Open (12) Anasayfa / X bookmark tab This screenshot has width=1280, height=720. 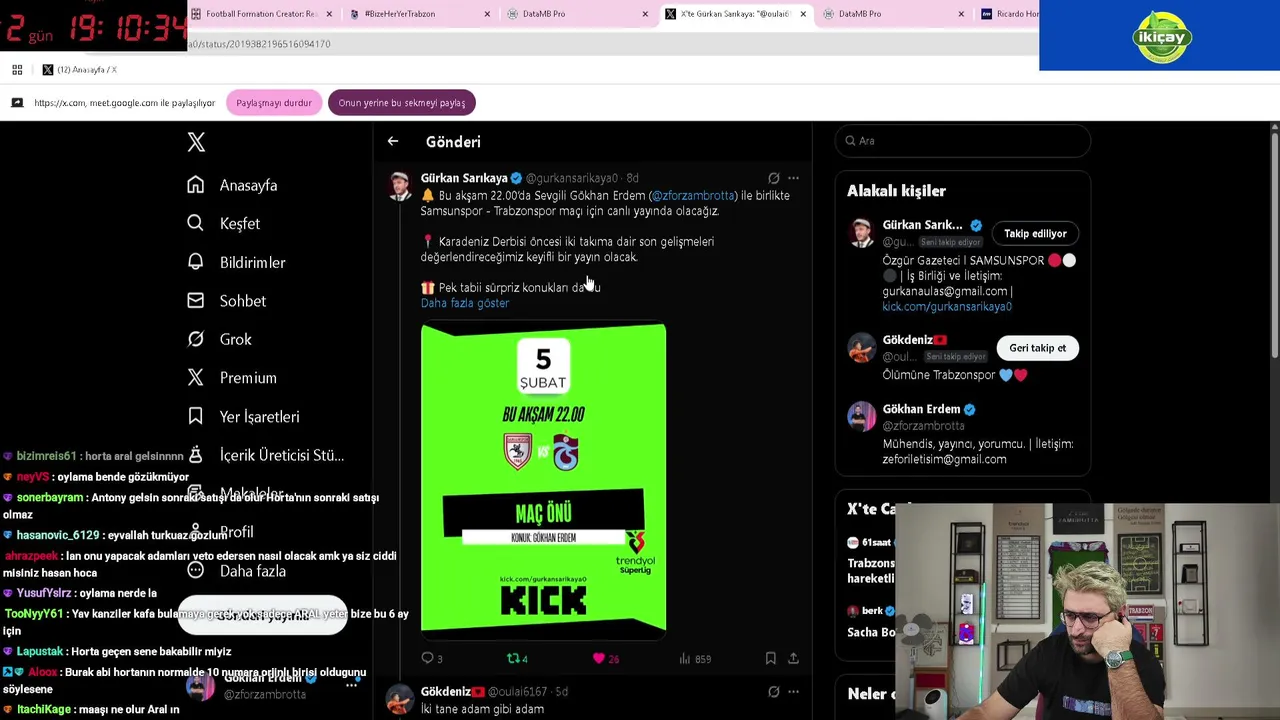coord(80,70)
